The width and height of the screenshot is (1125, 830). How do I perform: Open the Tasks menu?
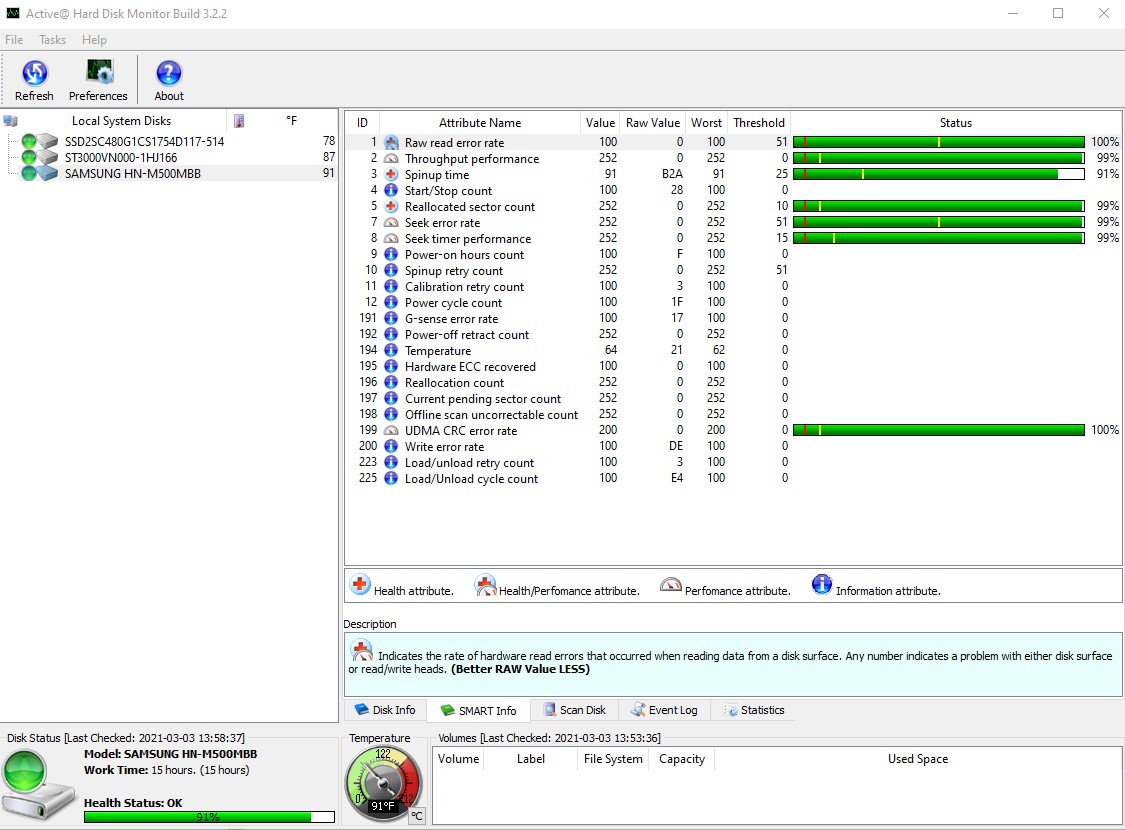[53, 40]
